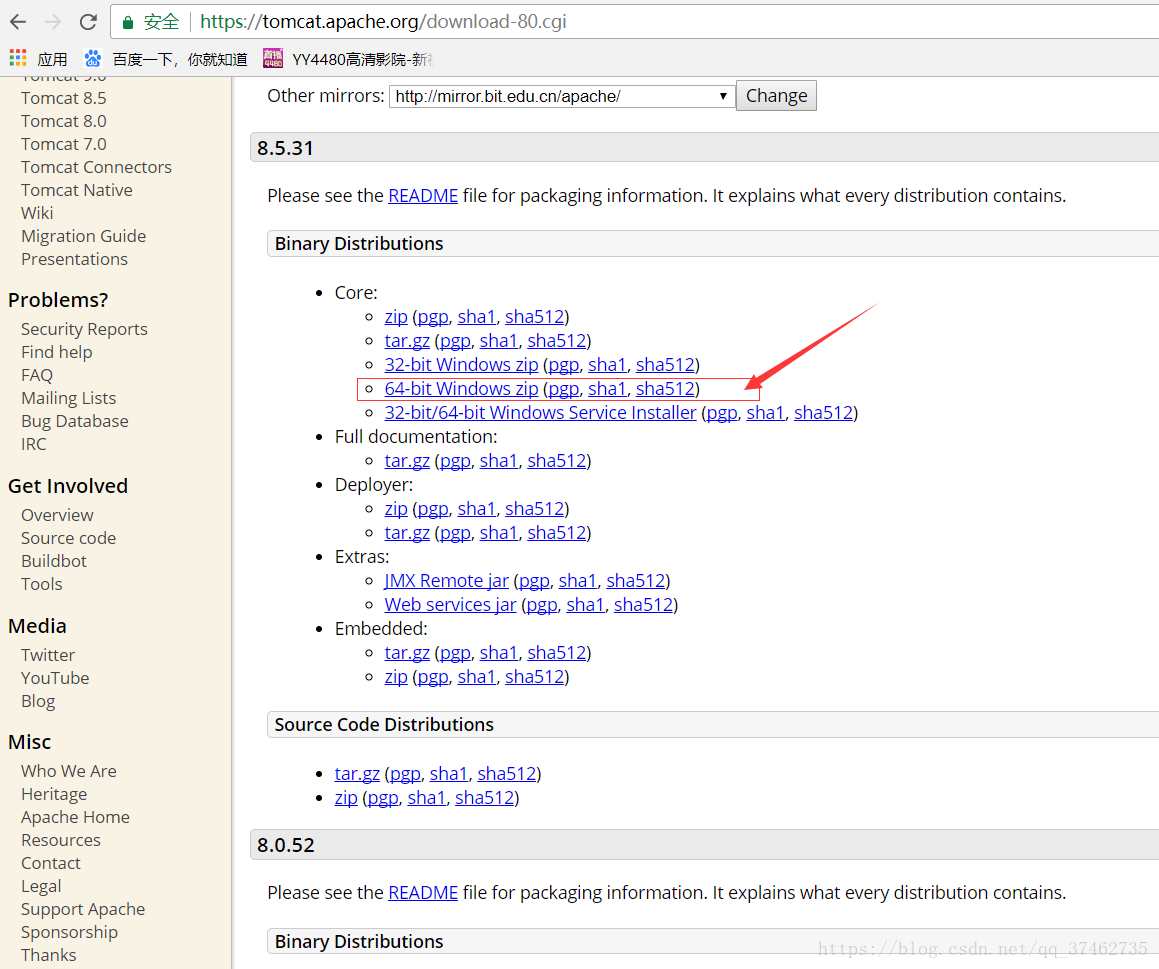Open the YouTube media link
1159x969 pixels.
click(x=55, y=678)
